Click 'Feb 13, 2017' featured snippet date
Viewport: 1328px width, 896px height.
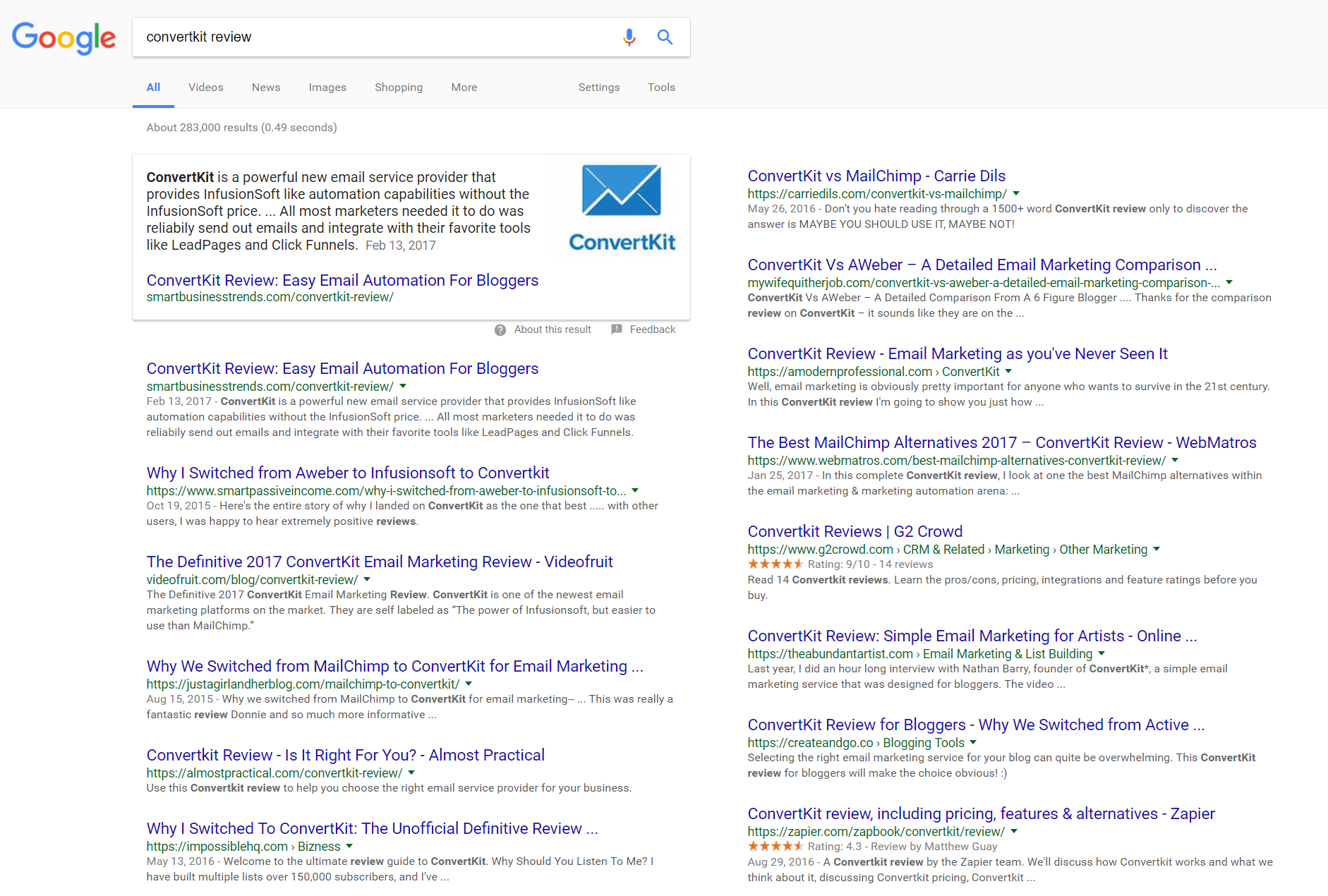click(x=401, y=246)
